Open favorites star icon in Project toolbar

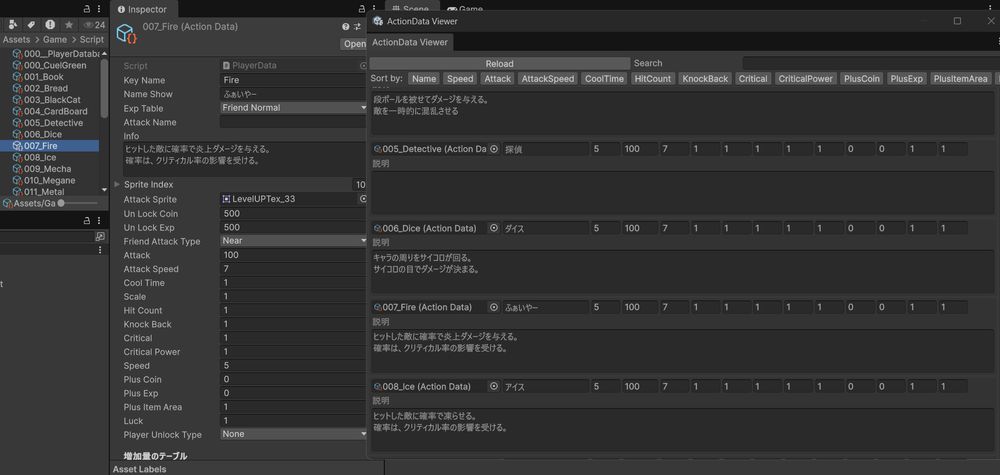click(x=69, y=25)
